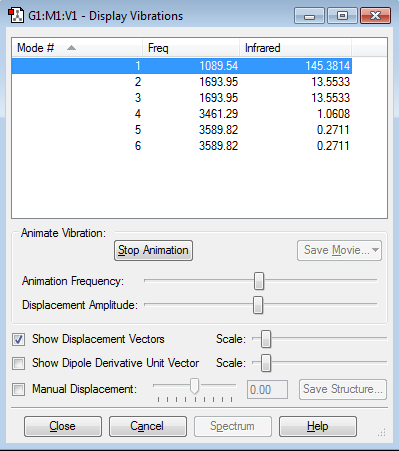Select mode 5 row in vibrations list
399x451 pixels.
click(182, 130)
